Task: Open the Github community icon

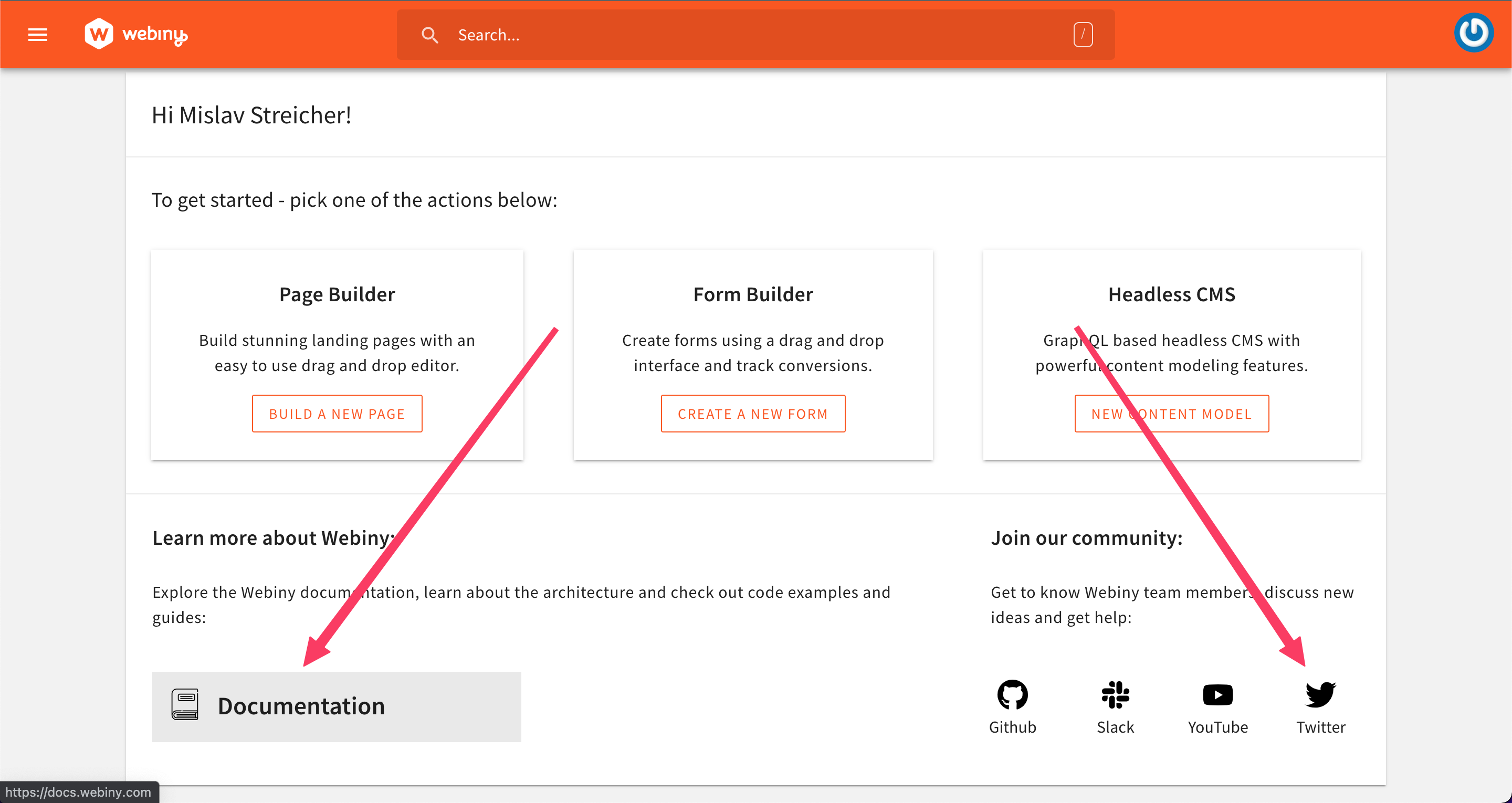Action: (x=1012, y=695)
